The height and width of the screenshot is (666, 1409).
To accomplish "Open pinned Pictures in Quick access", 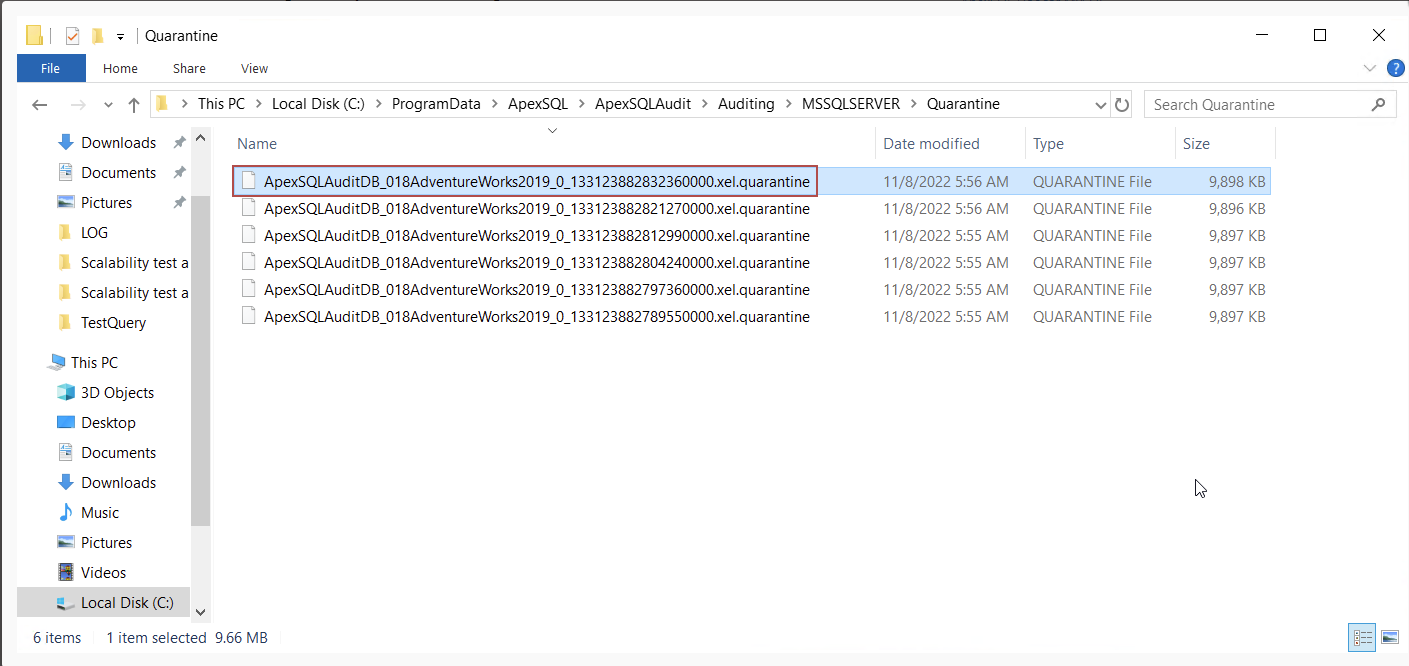I will coord(106,203).
